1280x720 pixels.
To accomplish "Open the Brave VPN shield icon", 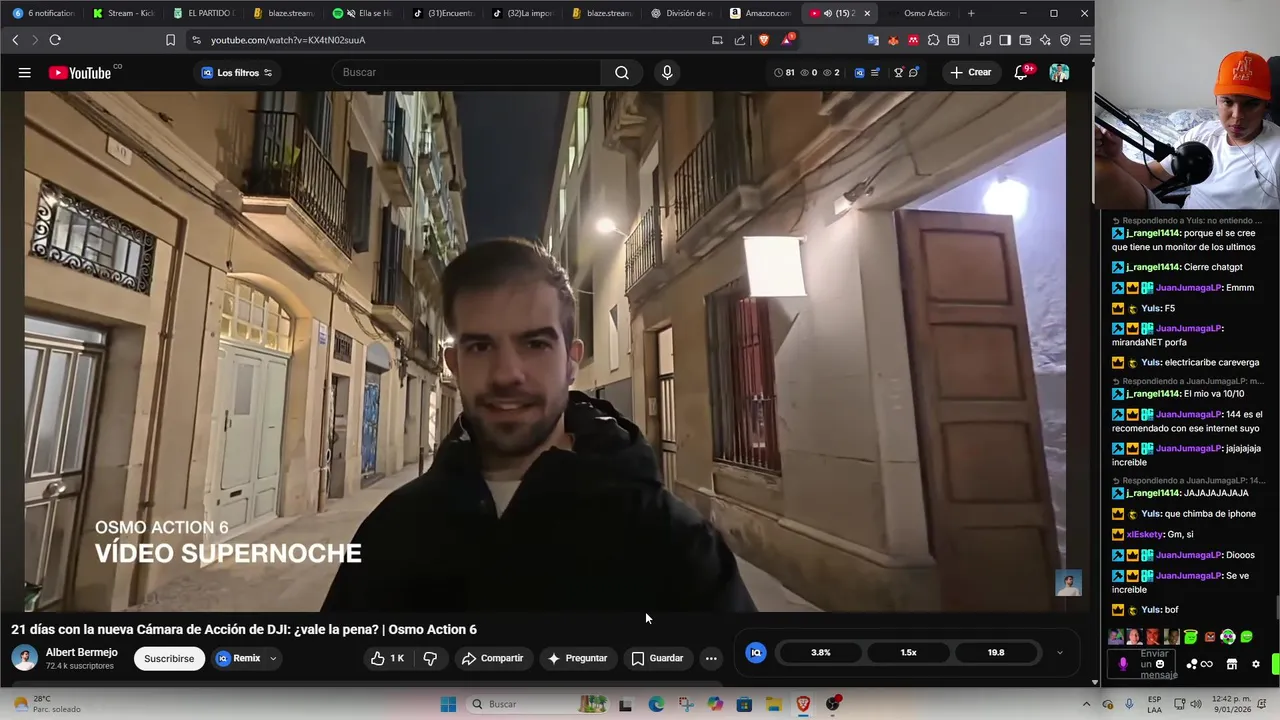I will point(1065,40).
